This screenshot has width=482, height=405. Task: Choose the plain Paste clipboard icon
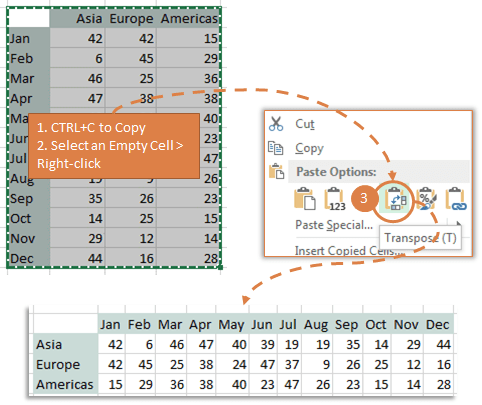(304, 199)
